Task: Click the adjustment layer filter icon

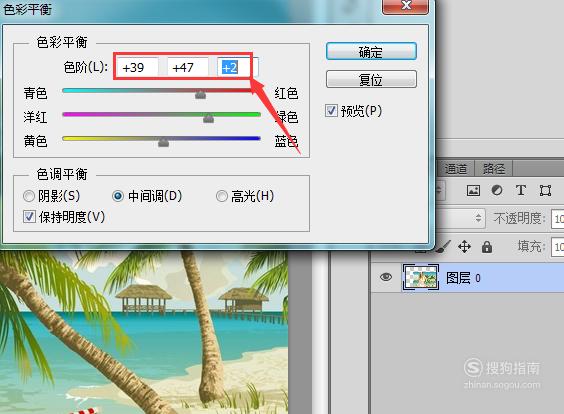Action: (497, 190)
